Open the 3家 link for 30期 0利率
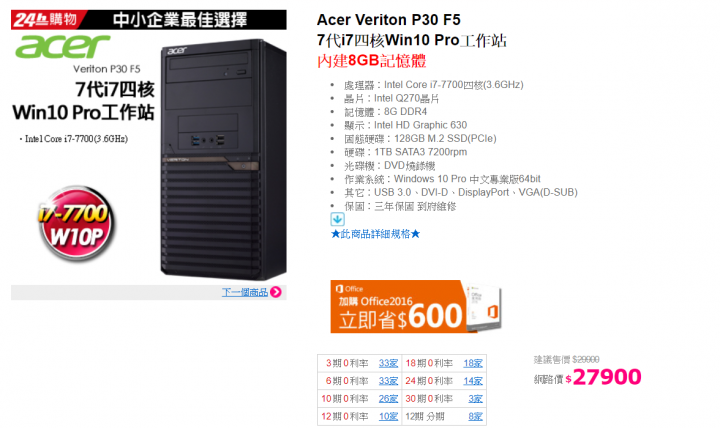This screenshot has width=720, height=428. click(x=475, y=399)
